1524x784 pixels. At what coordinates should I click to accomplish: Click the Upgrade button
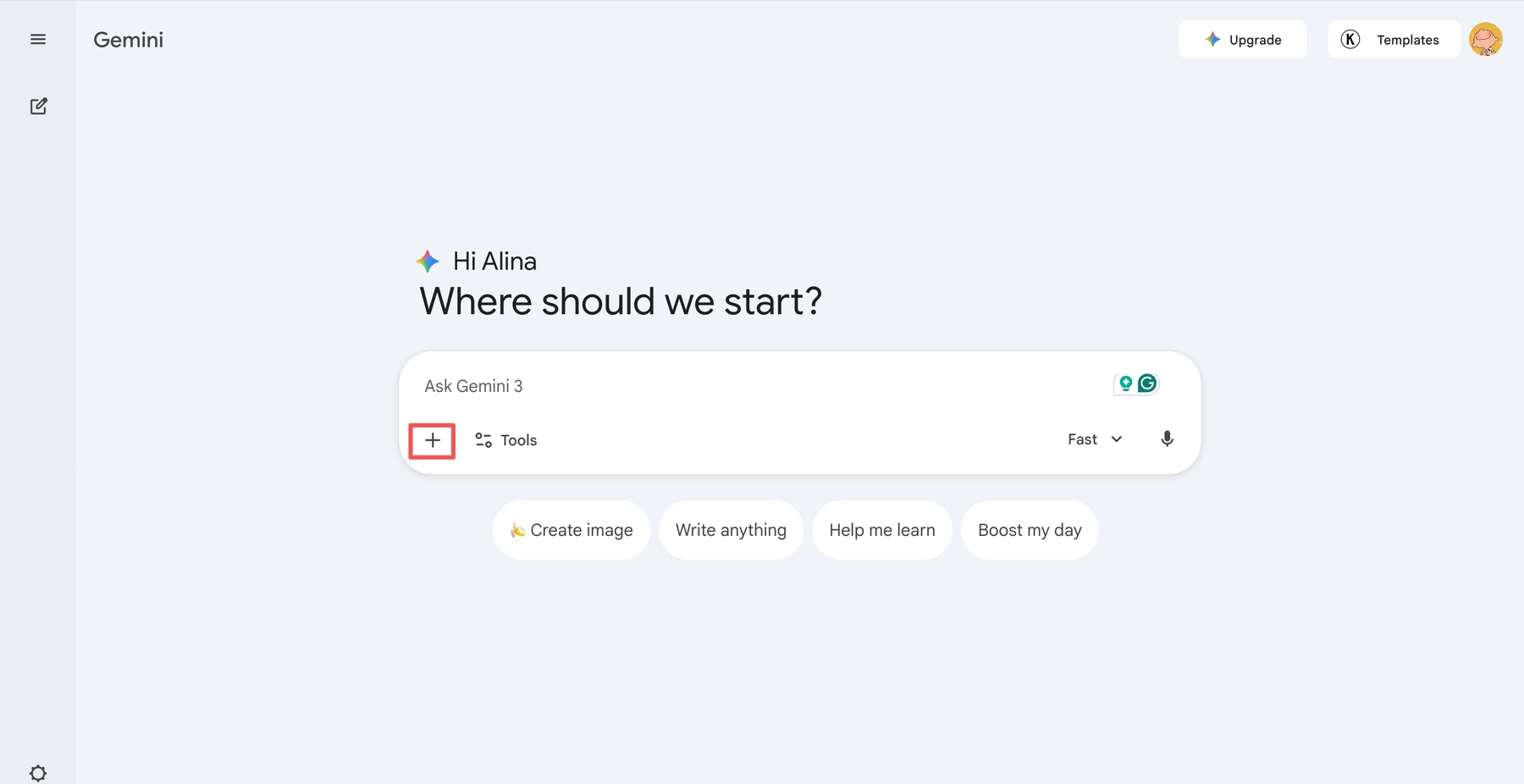pyautogui.click(x=1242, y=40)
